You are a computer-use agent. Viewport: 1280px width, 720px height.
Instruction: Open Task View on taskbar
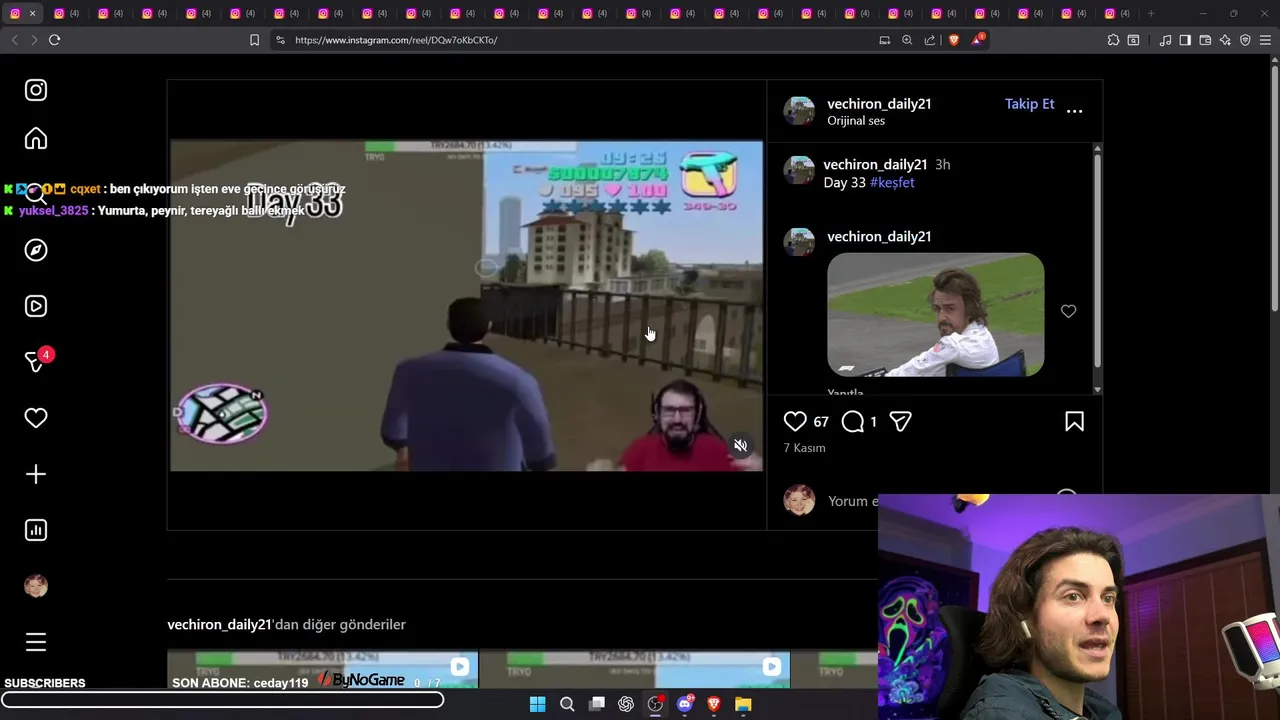[x=597, y=704]
